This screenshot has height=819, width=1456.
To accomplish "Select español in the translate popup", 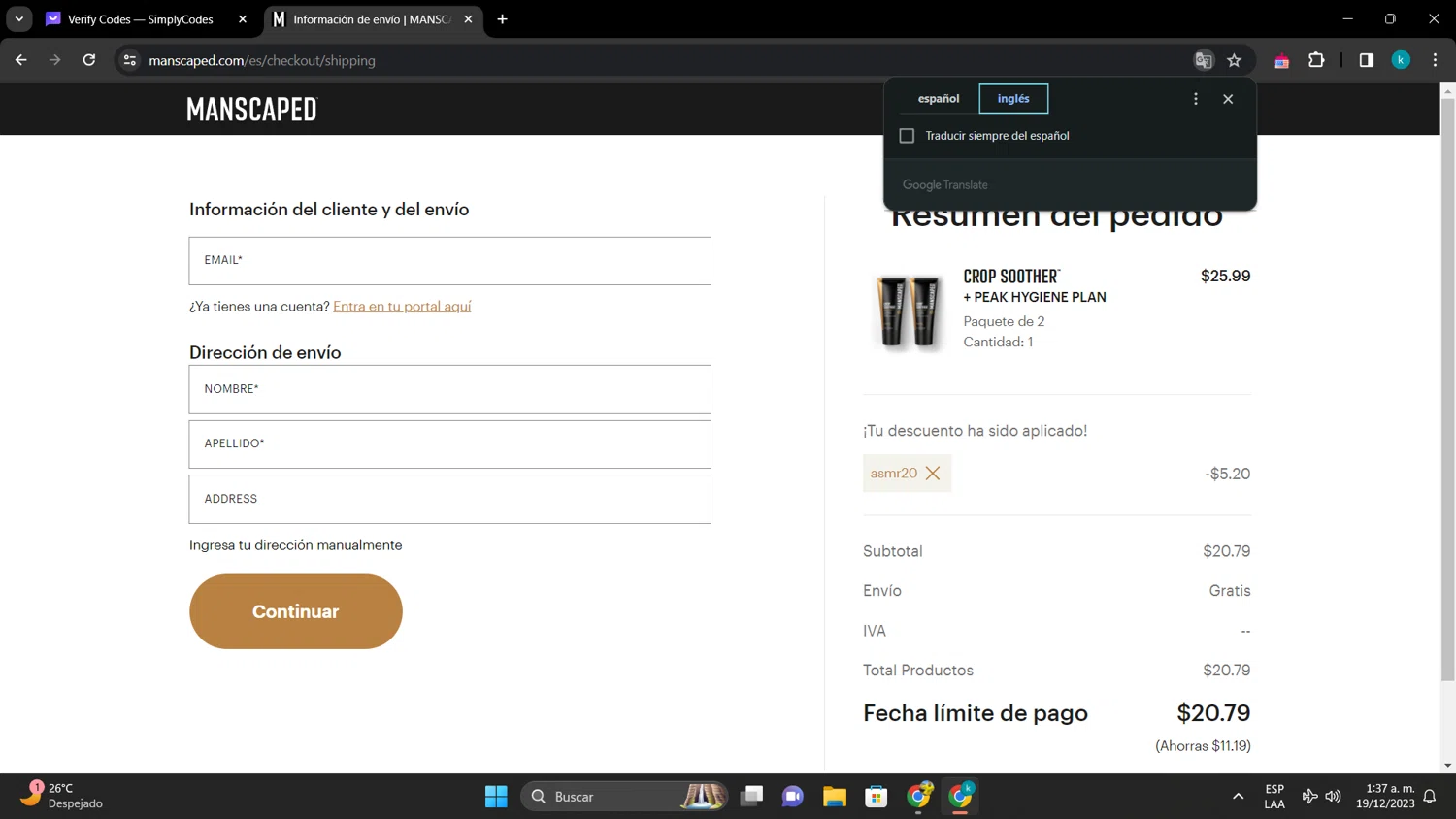I will pyautogui.click(x=939, y=98).
